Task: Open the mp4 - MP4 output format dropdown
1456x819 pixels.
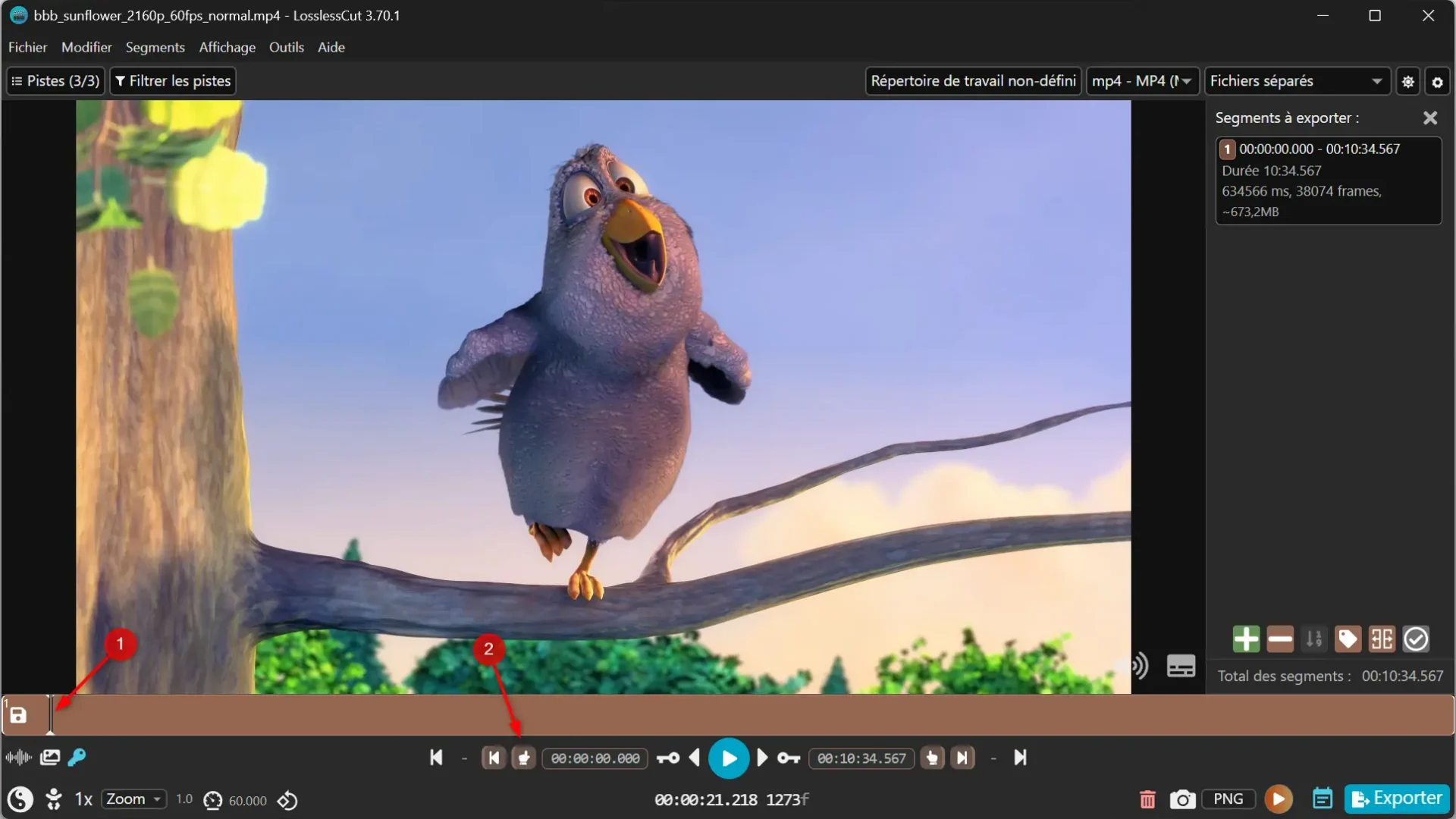Action: tap(1143, 81)
